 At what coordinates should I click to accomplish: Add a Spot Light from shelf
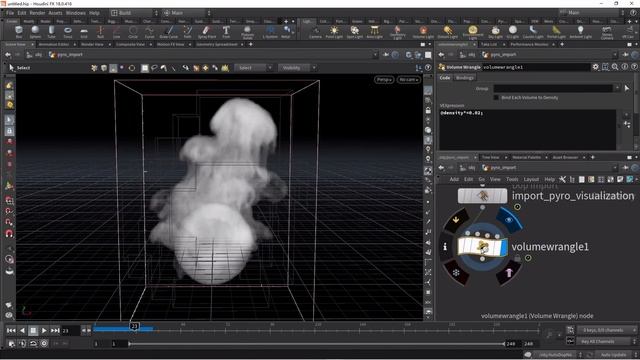(354, 32)
